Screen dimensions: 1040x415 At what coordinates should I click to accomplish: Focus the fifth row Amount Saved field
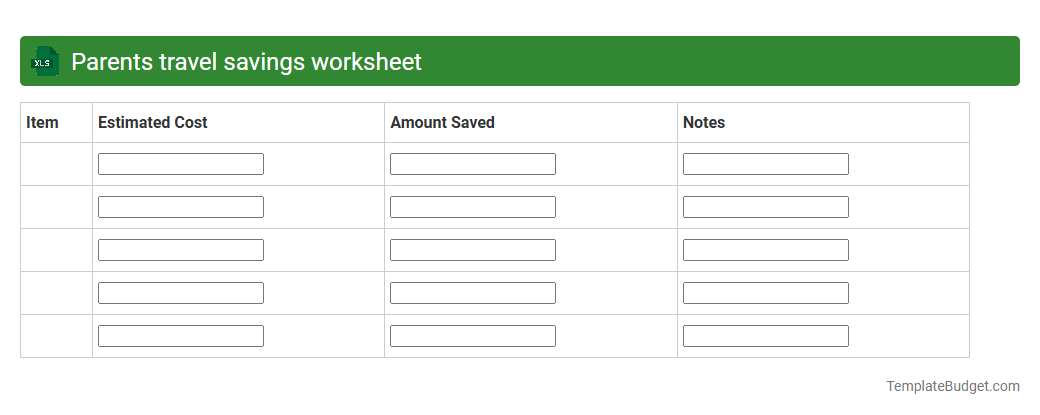point(473,336)
